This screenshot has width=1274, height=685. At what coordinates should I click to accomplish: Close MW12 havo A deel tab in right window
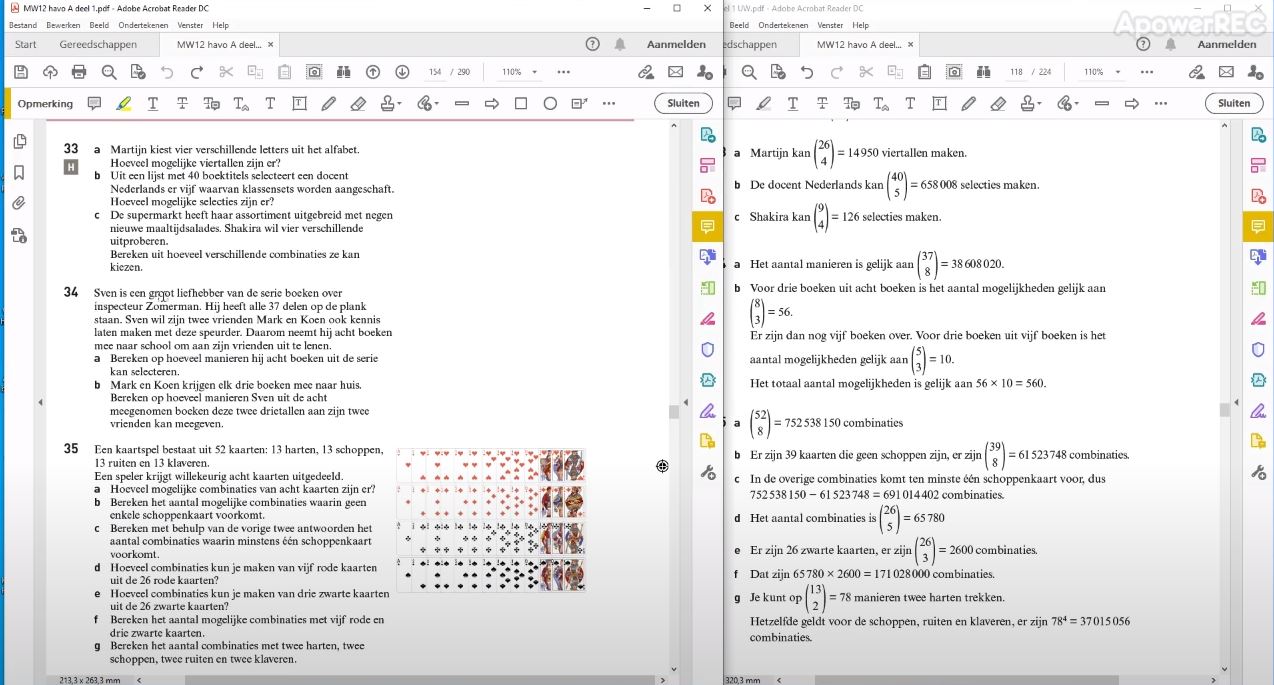(x=911, y=44)
